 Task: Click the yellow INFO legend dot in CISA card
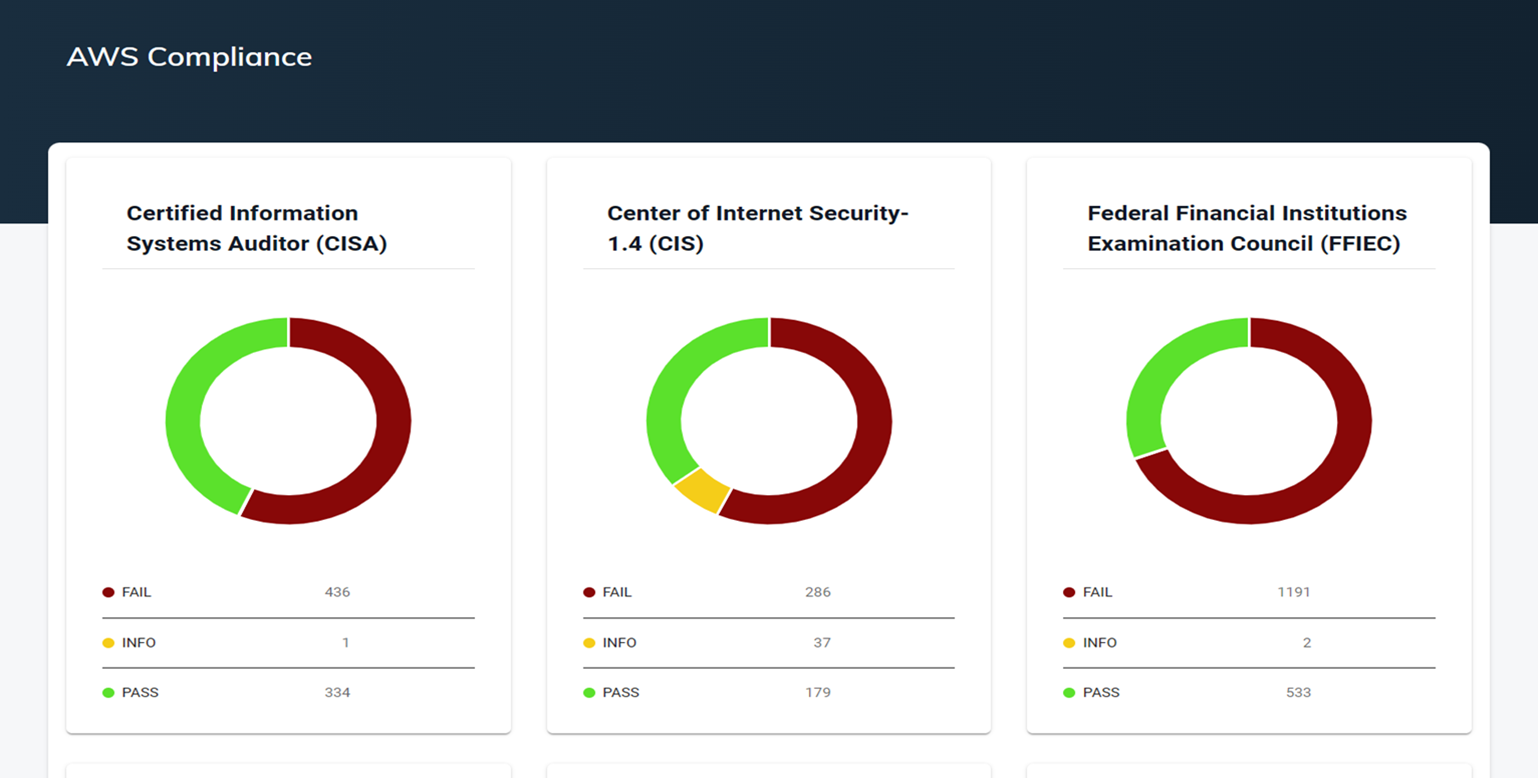click(108, 642)
